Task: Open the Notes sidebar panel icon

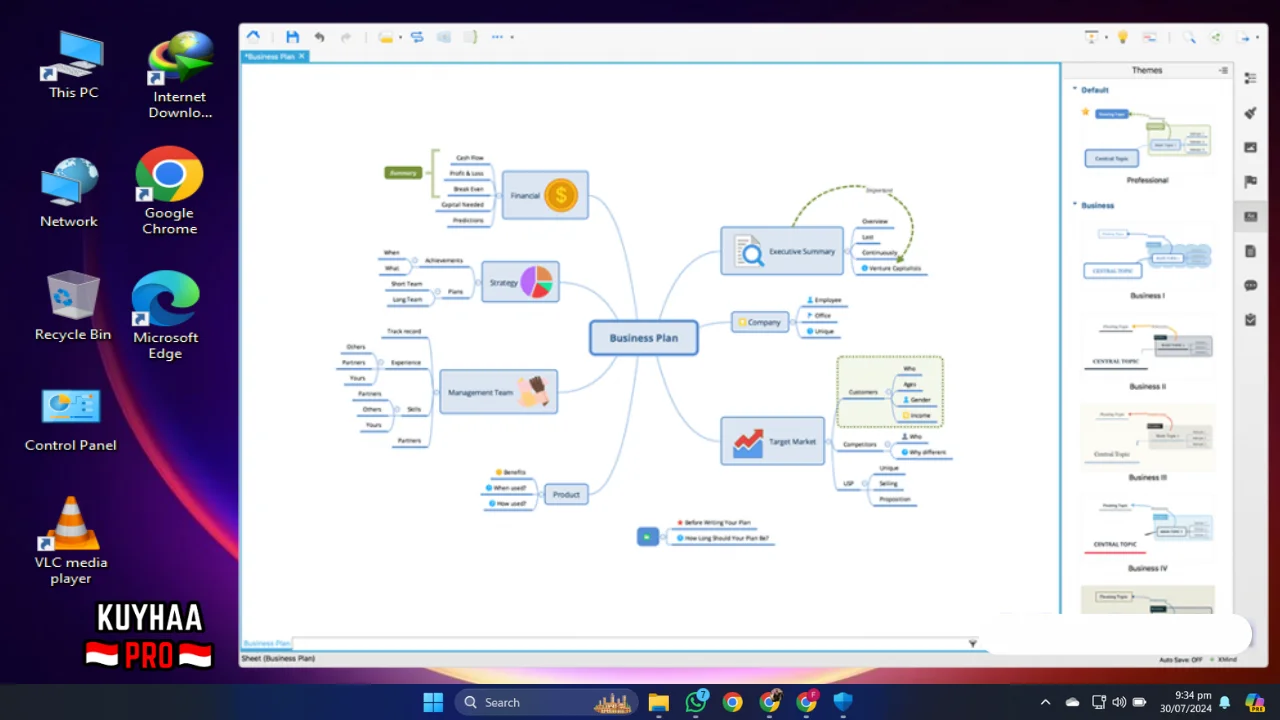Action: pyautogui.click(x=1250, y=251)
